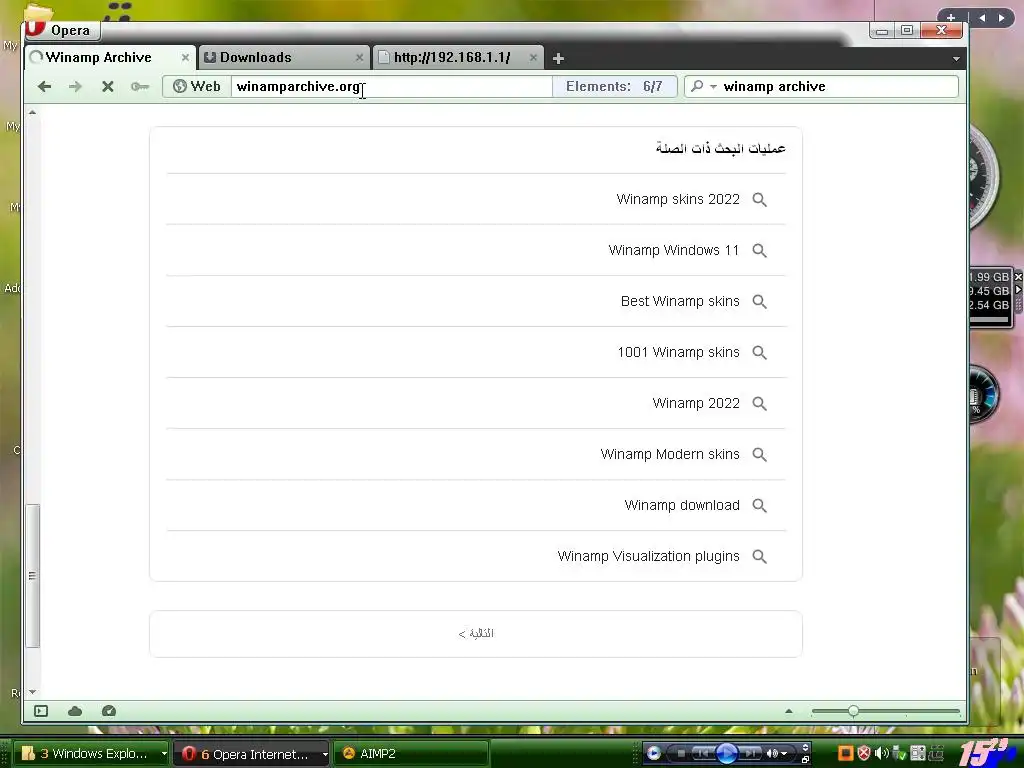Open Winamp skins 2022 related search
1024x768 pixels.
click(x=678, y=199)
